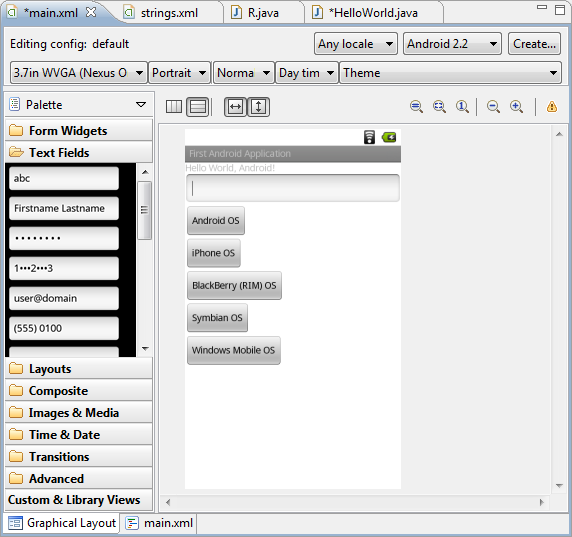Click the canvas vertical scrollbar up arrow
This screenshot has height=537, width=572.
[559, 134]
